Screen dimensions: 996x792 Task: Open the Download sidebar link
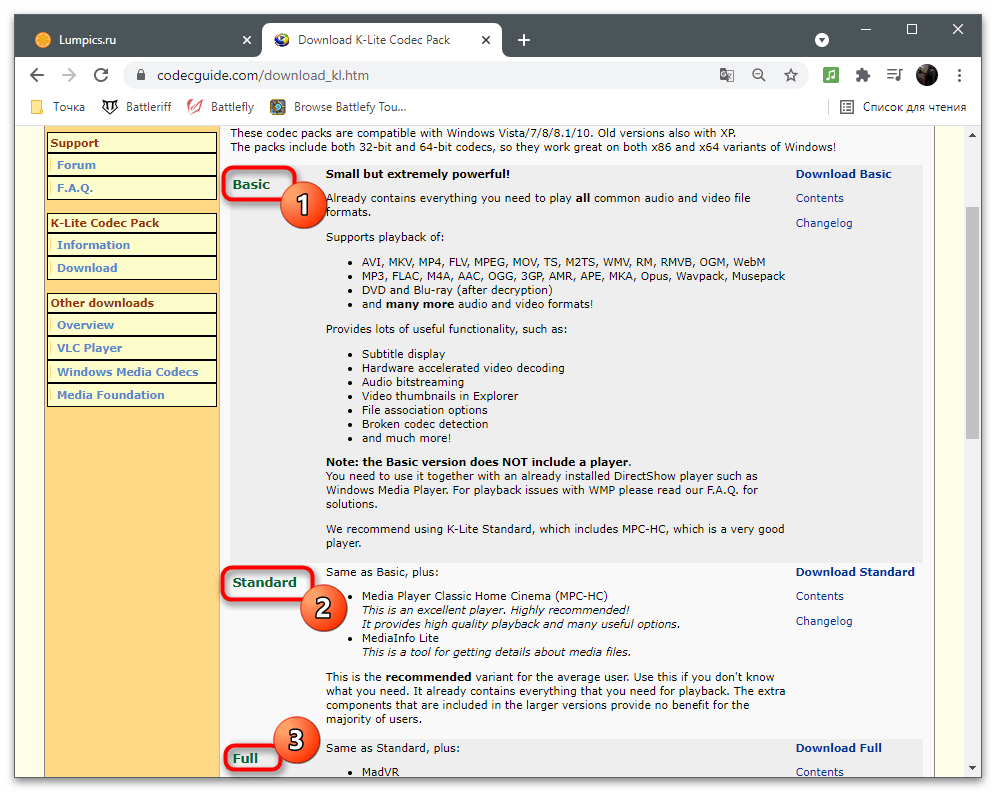(87, 268)
